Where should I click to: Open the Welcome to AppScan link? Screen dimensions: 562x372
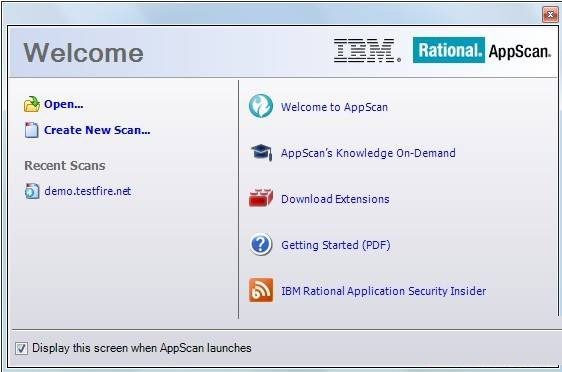pos(334,107)
